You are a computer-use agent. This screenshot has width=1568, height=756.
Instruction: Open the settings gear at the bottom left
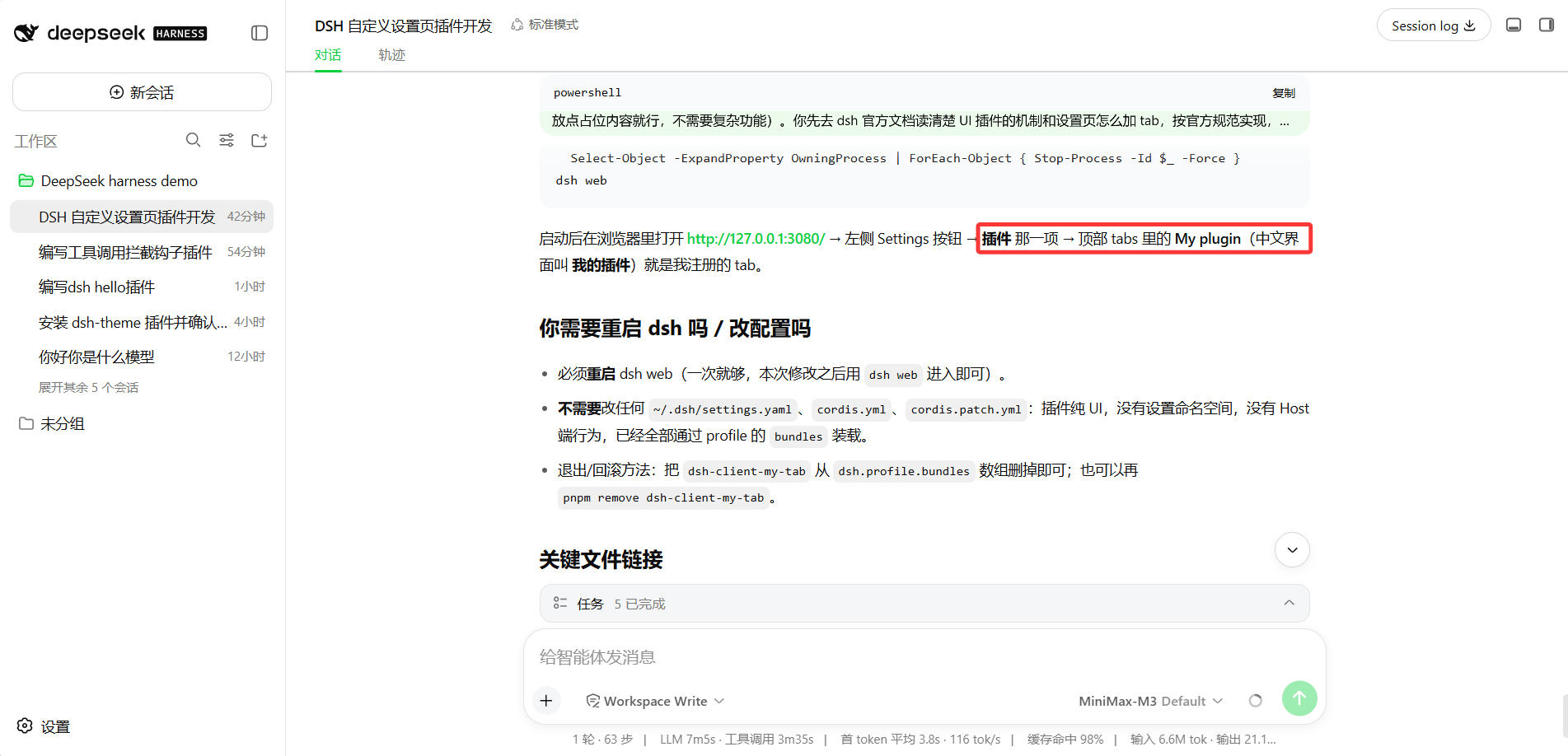pyautogui.click(x=44, y=726)
